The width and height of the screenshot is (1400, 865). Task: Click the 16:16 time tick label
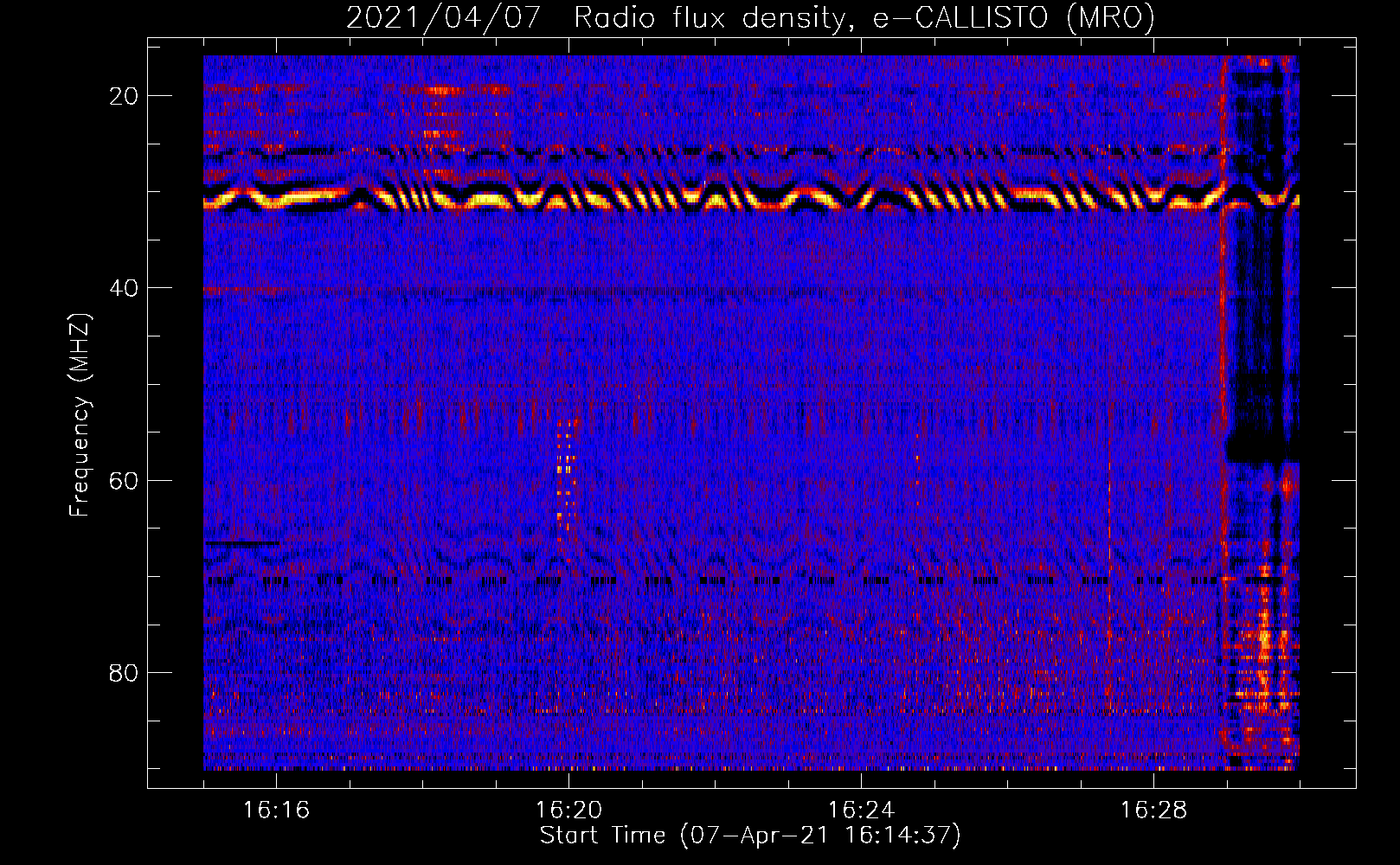coord(276,810)
